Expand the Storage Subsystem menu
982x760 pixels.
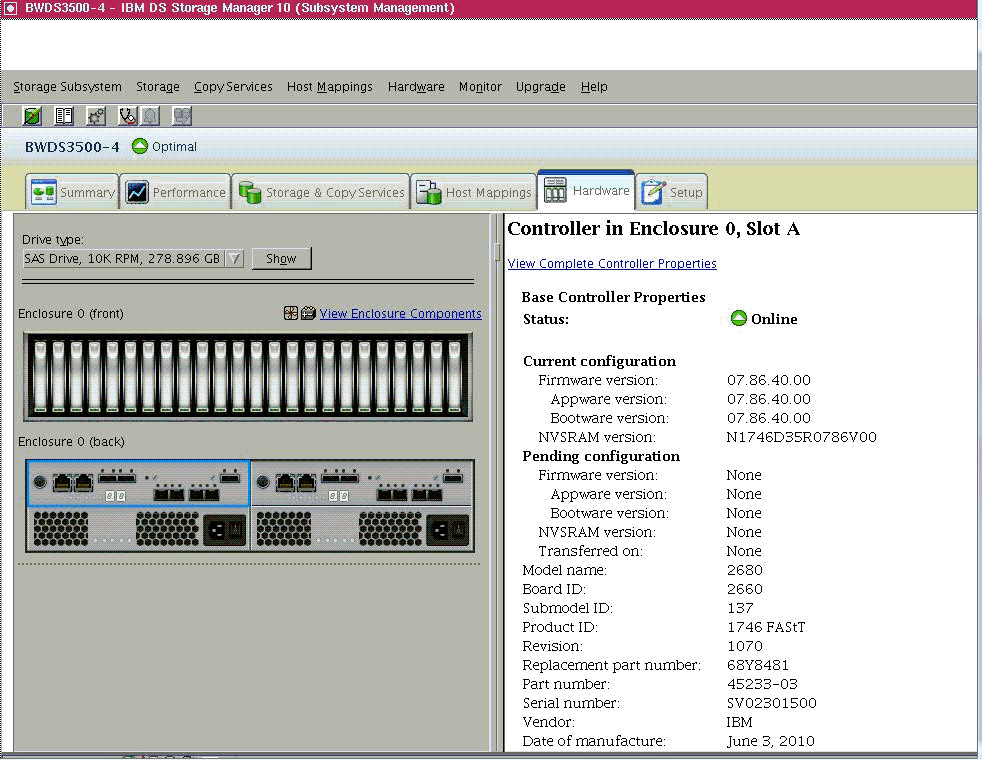(x=66, y=87)
